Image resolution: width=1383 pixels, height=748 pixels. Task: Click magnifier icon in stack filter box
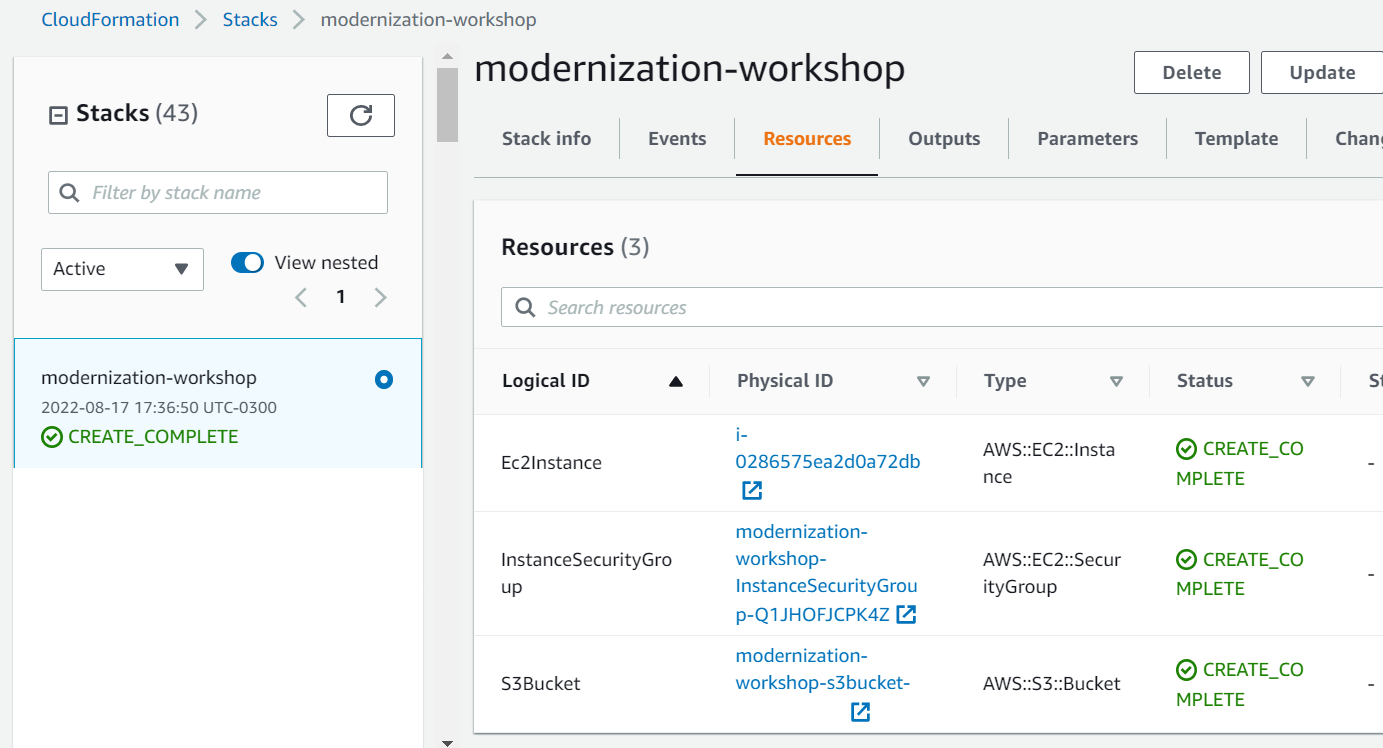point(69,192)
